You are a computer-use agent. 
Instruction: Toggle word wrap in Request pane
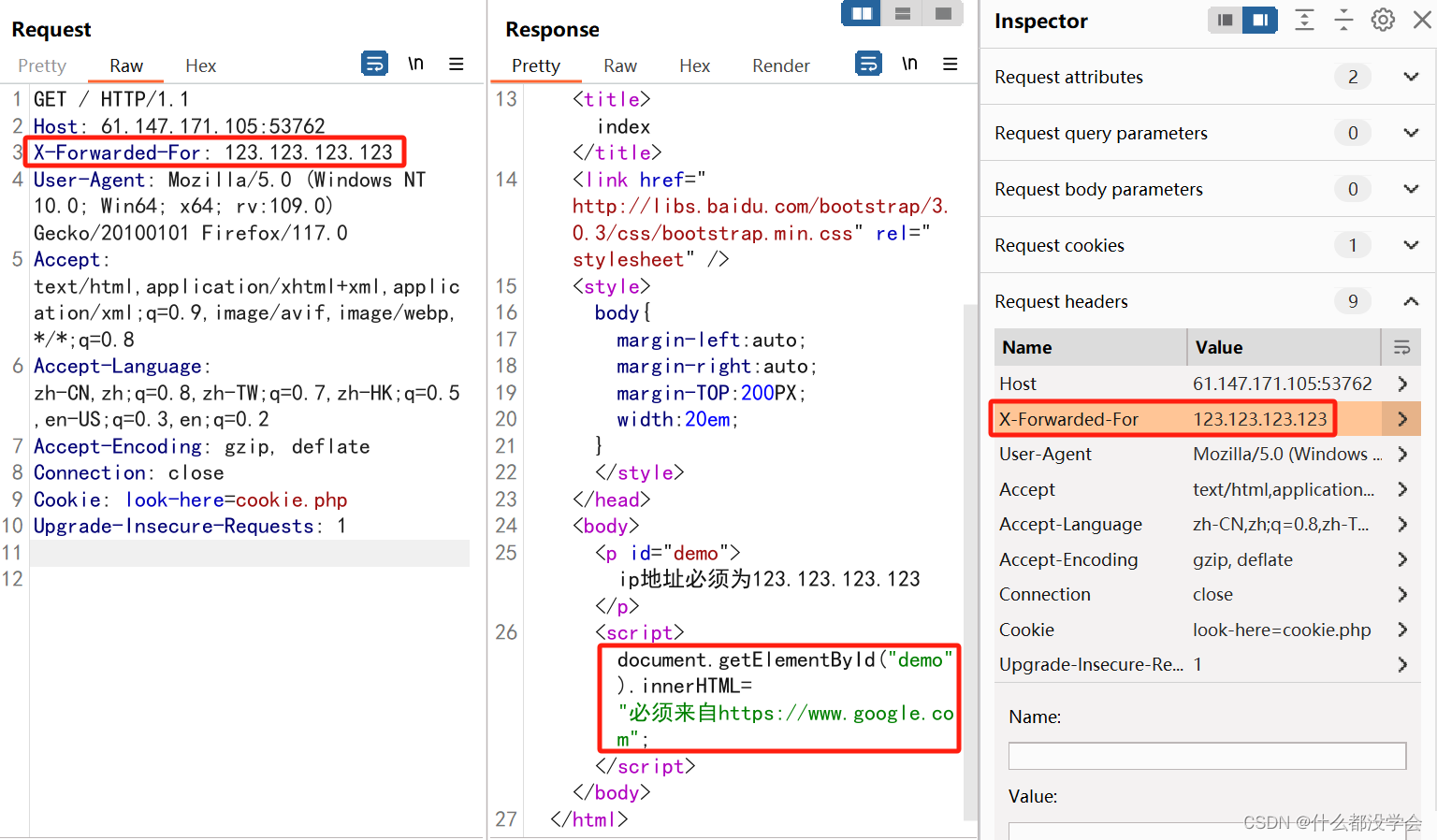[x=374, y=64]
